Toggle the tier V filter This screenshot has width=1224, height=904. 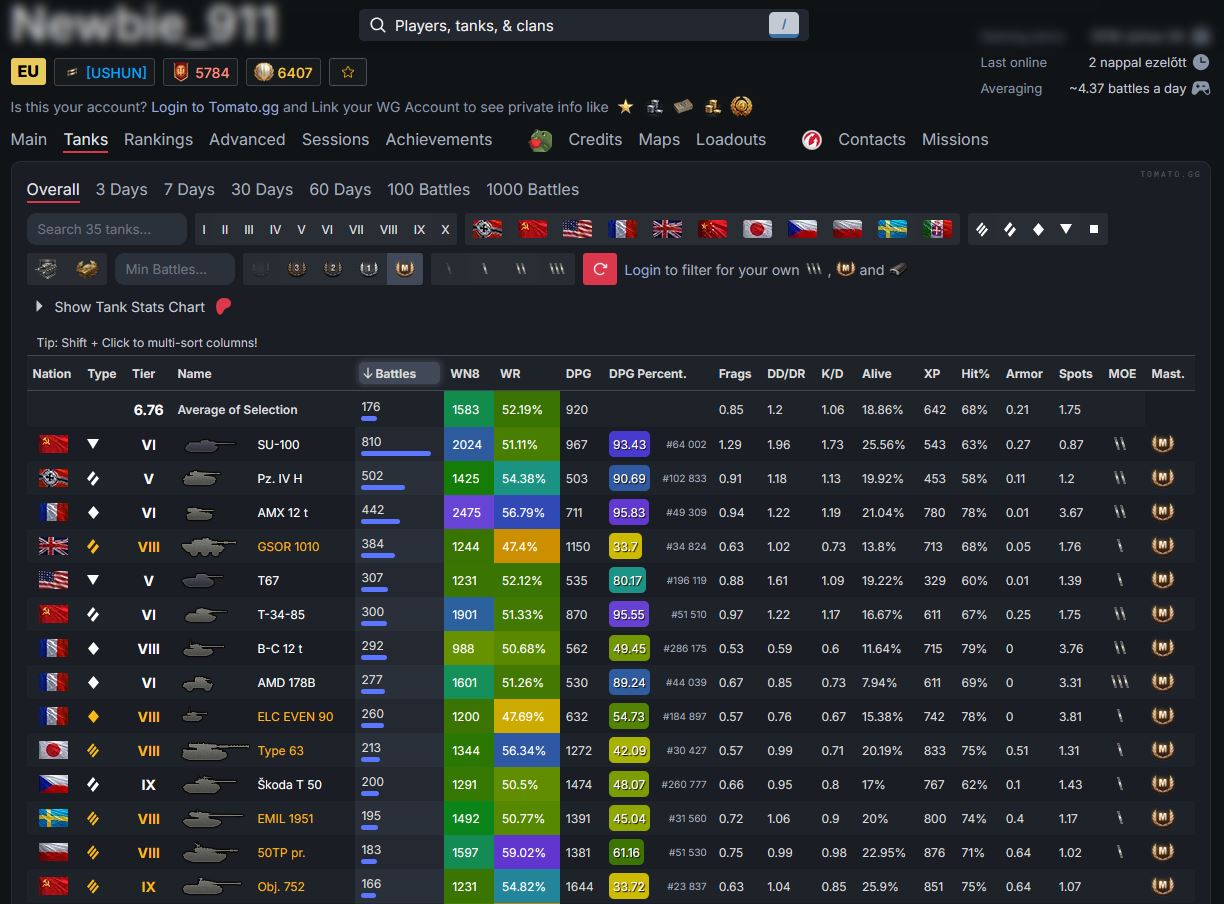tap(301, 229)
